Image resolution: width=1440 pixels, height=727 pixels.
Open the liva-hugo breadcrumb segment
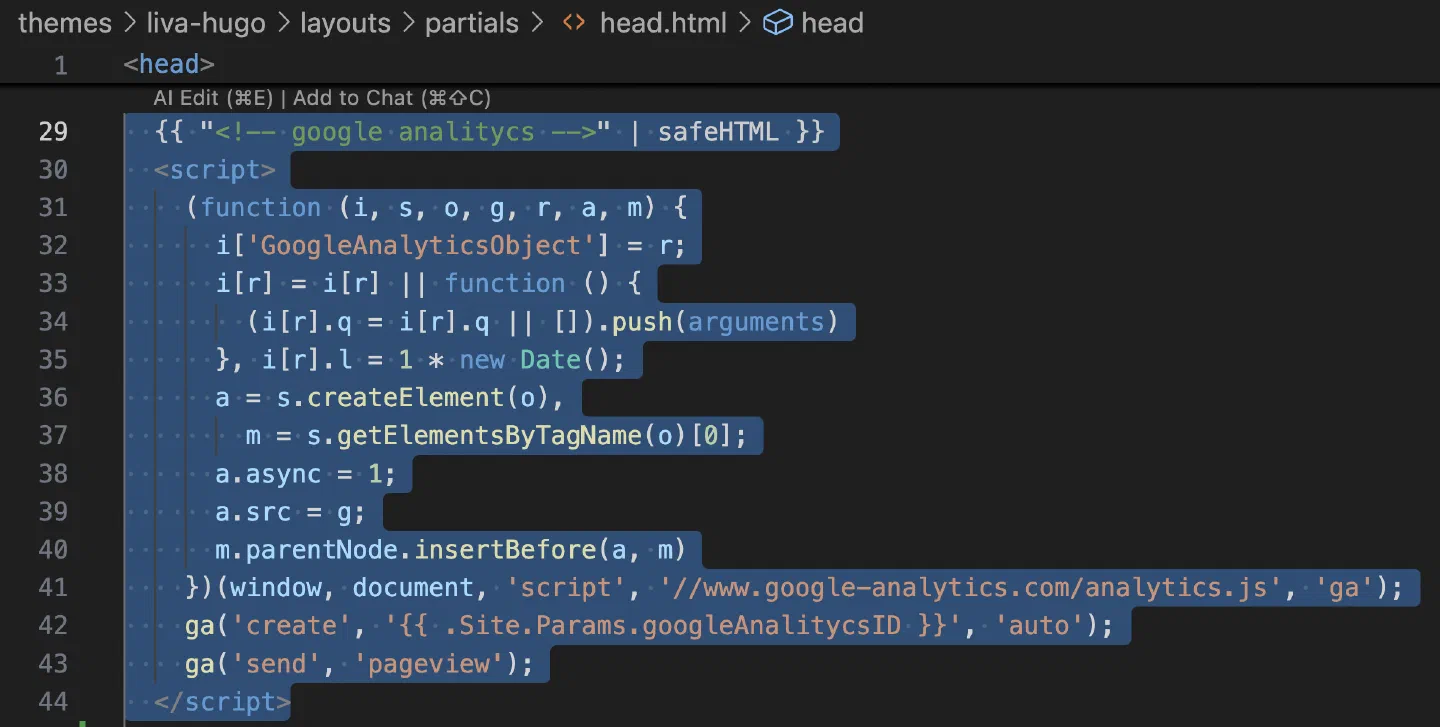tap(206, 23)
